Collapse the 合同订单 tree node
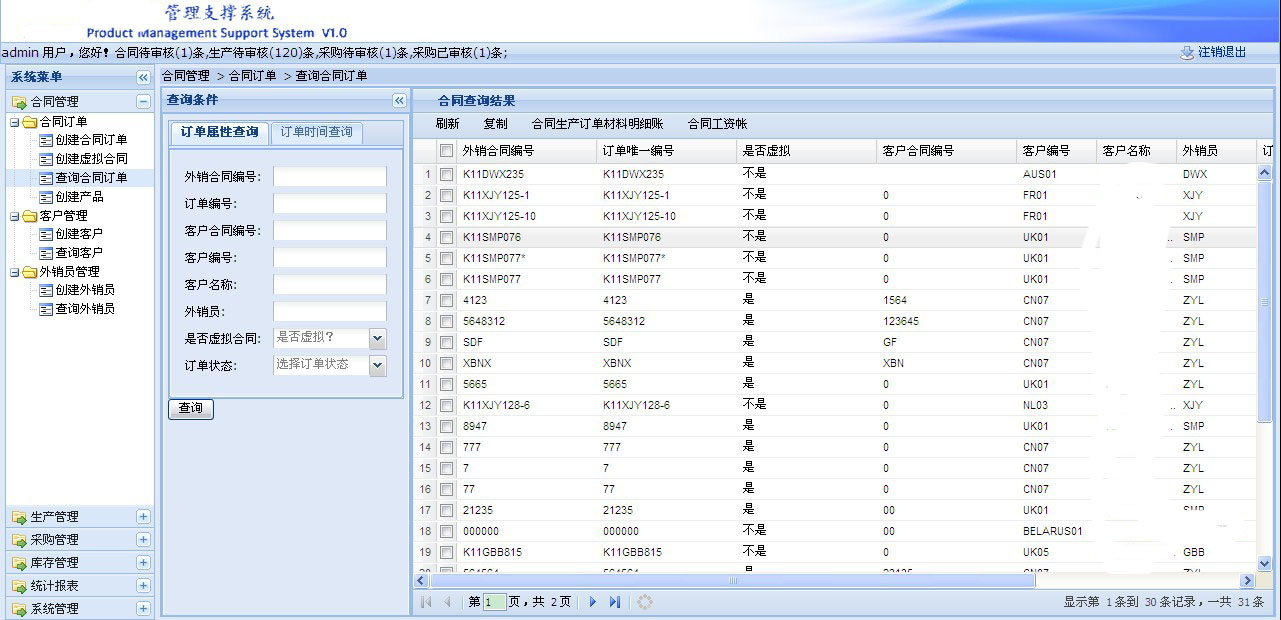Screen dimensions: 1281x620 (x=14, y=122)
